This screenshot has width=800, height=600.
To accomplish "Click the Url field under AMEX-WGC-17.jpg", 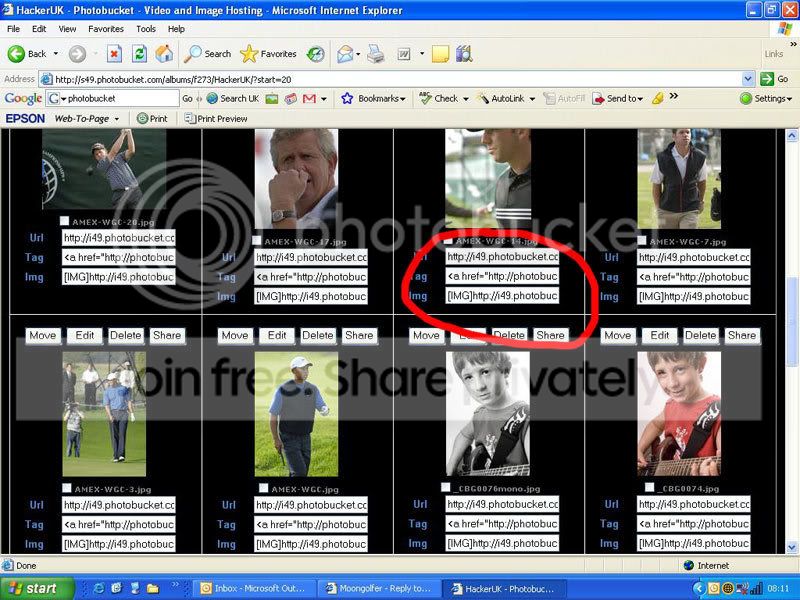I will (310, 258).
